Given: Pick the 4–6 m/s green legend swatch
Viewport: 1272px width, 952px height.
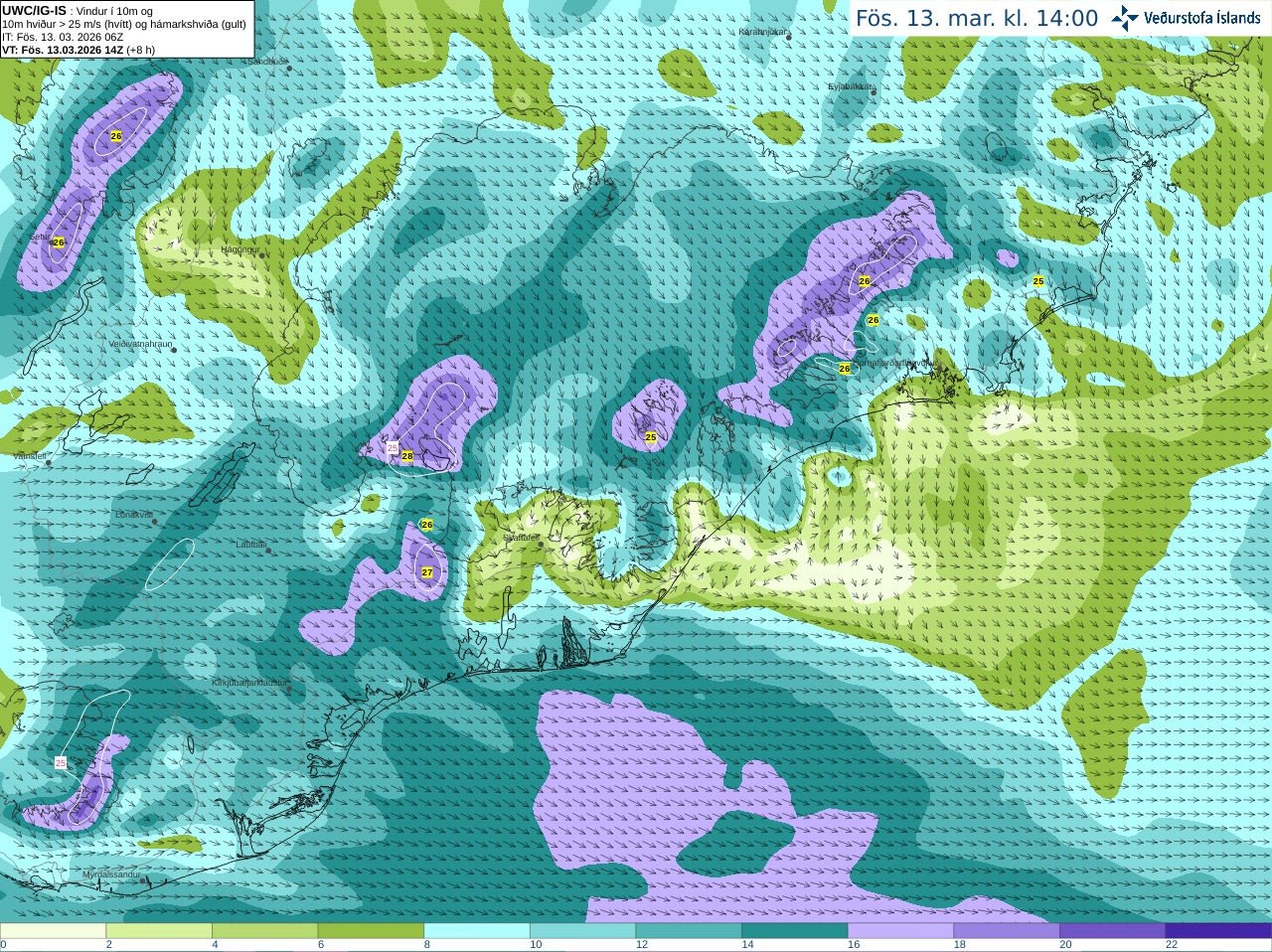Looking at the screenshot, I should [x=264, y=931].
